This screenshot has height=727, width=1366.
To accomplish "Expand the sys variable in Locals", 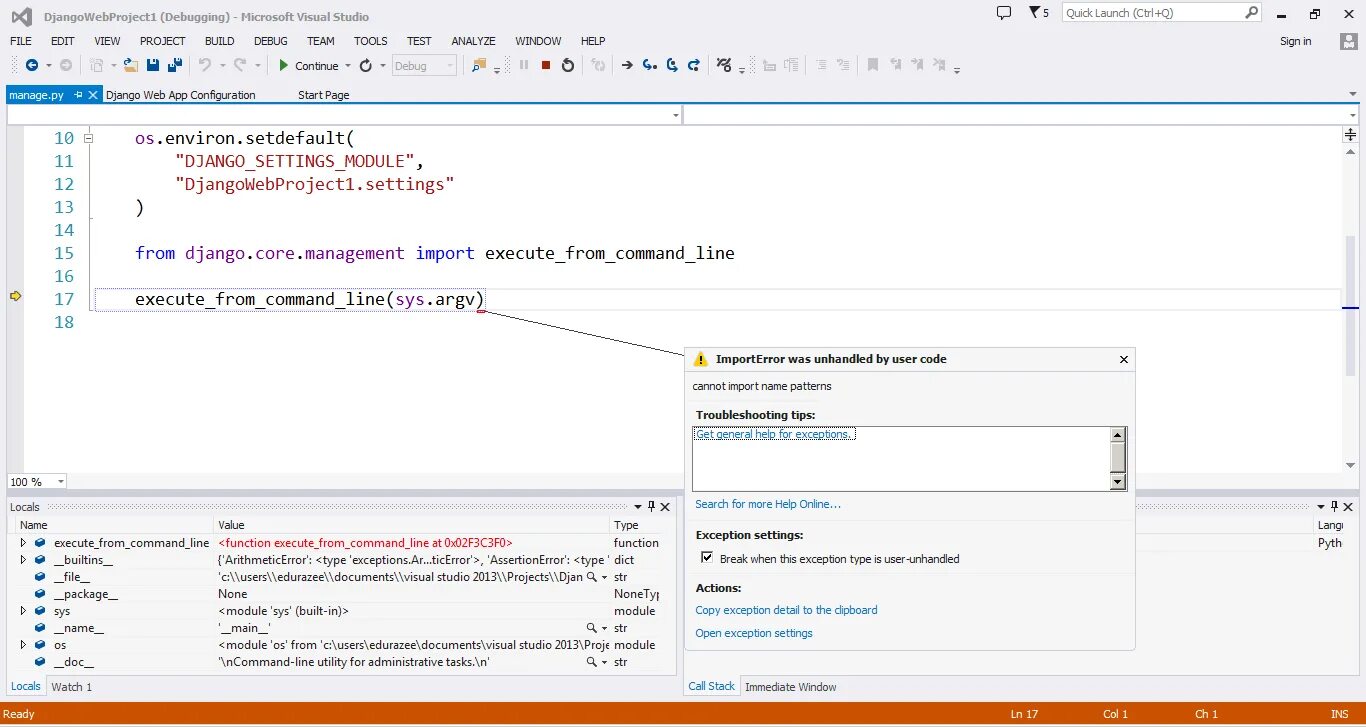I will click(x=24, y=610).
